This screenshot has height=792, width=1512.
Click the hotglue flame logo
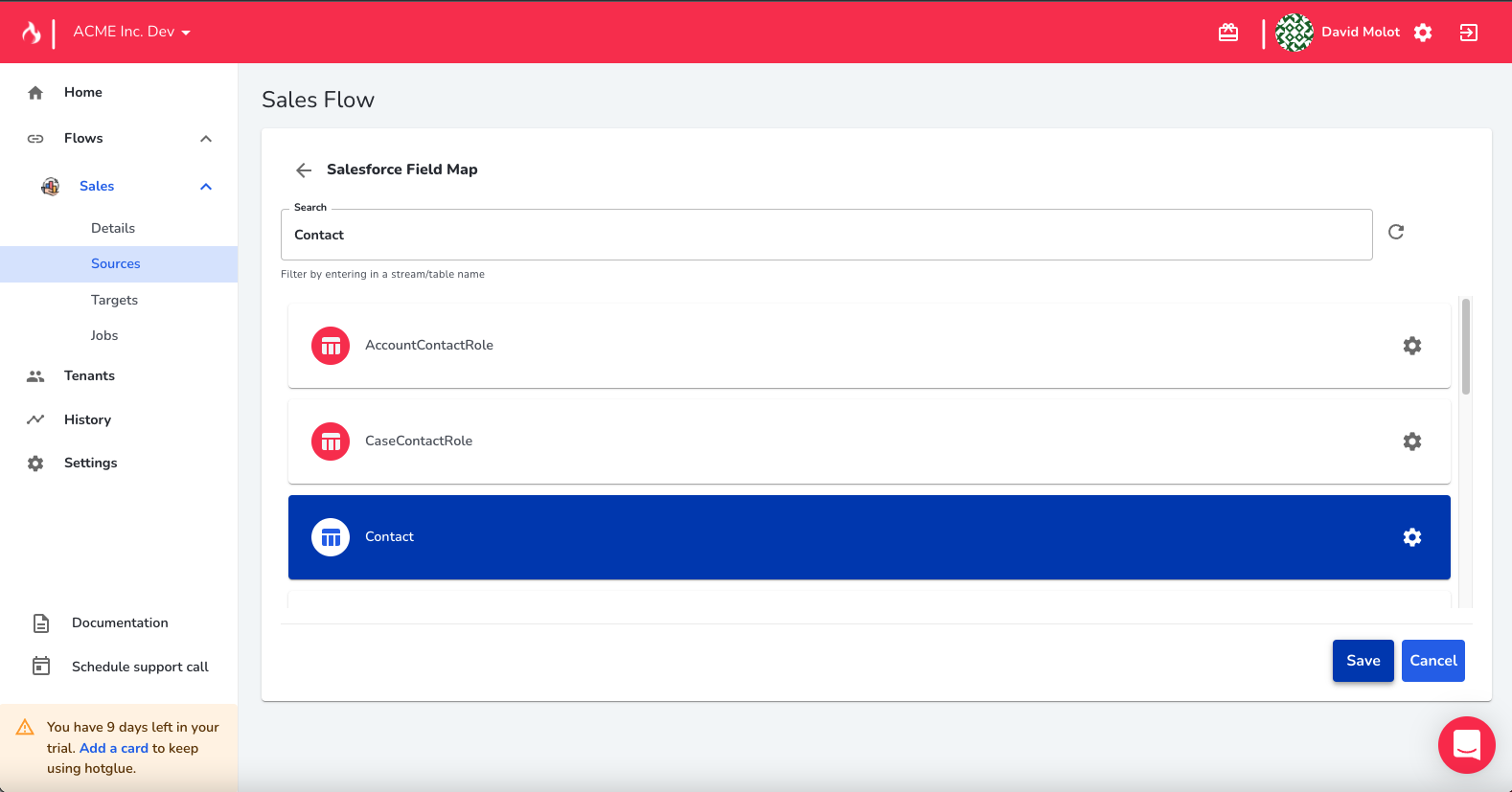click(32, 33)
